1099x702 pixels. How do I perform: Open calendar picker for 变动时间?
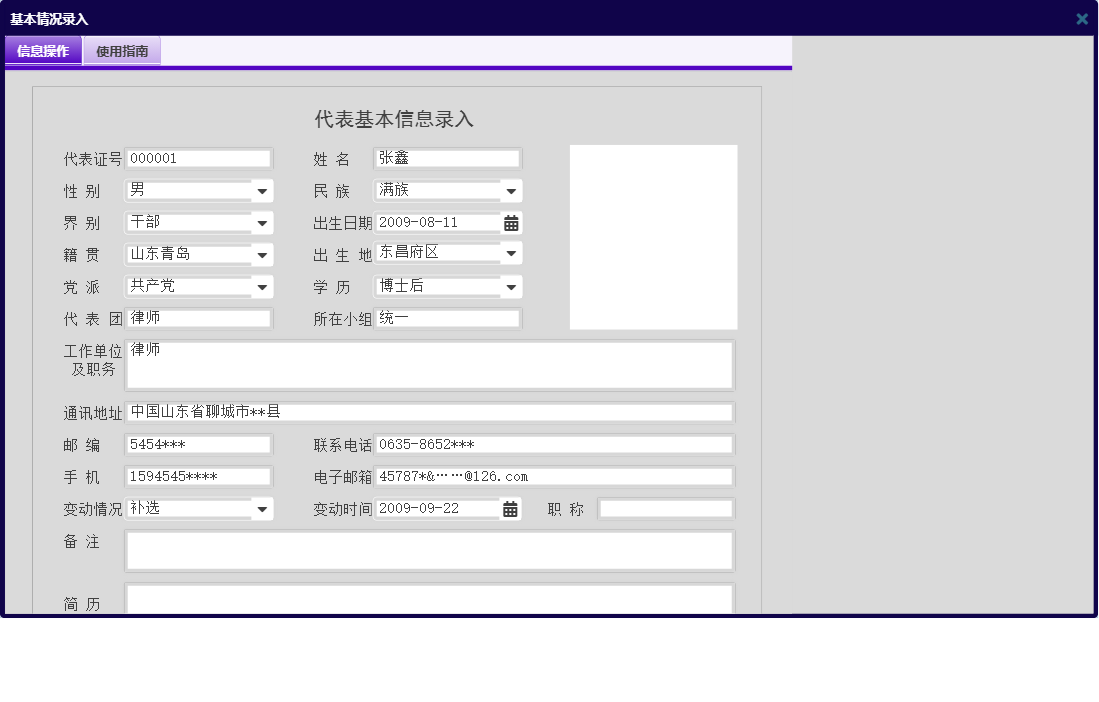(x=510, y=509)
